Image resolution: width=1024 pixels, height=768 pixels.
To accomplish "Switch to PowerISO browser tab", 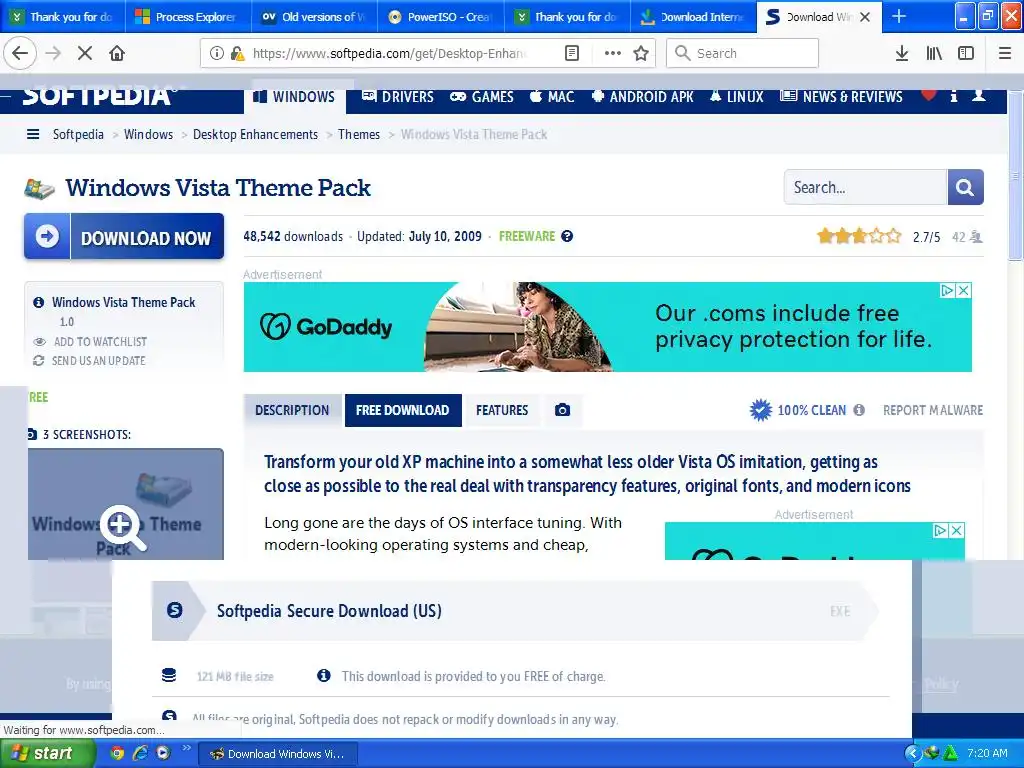I will pos(441,17).
